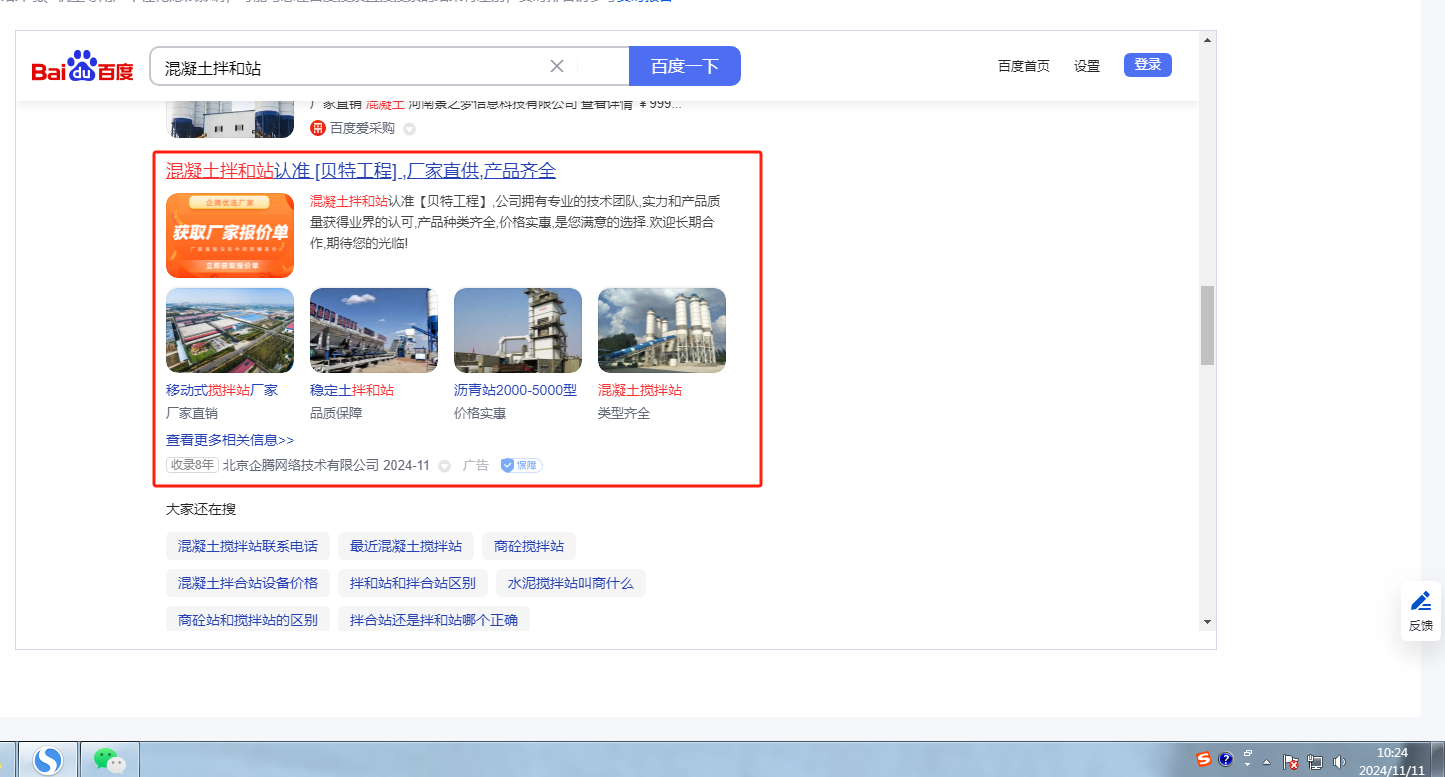Open the 移动式搅拌站厂家 aerial photo

(230, 330)
